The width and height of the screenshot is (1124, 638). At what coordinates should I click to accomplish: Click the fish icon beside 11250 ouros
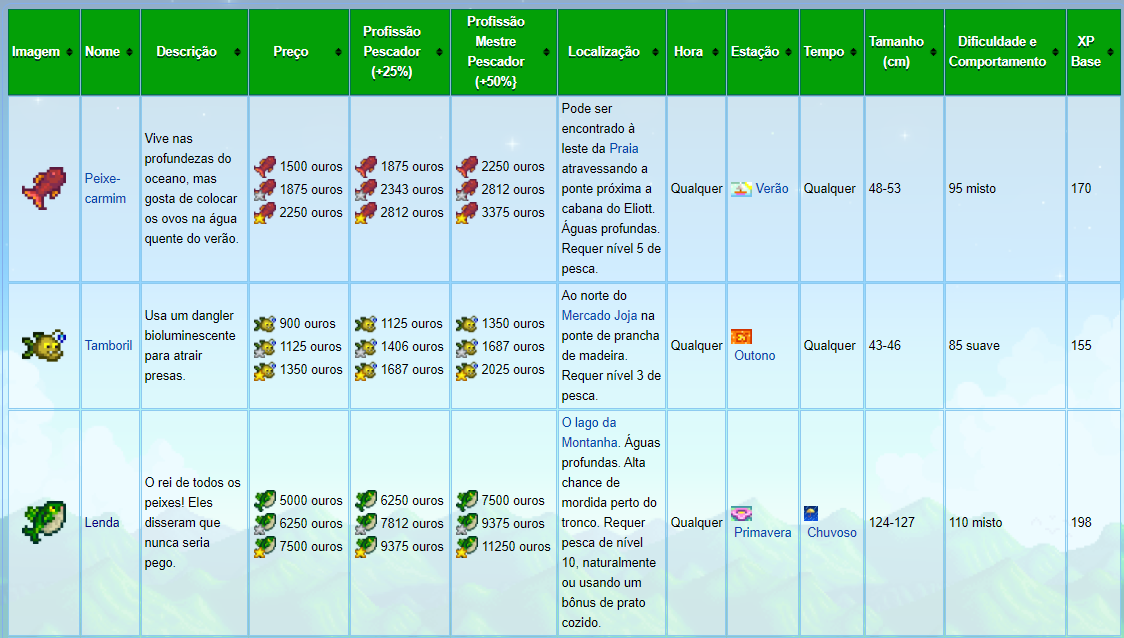coord(467,546)
